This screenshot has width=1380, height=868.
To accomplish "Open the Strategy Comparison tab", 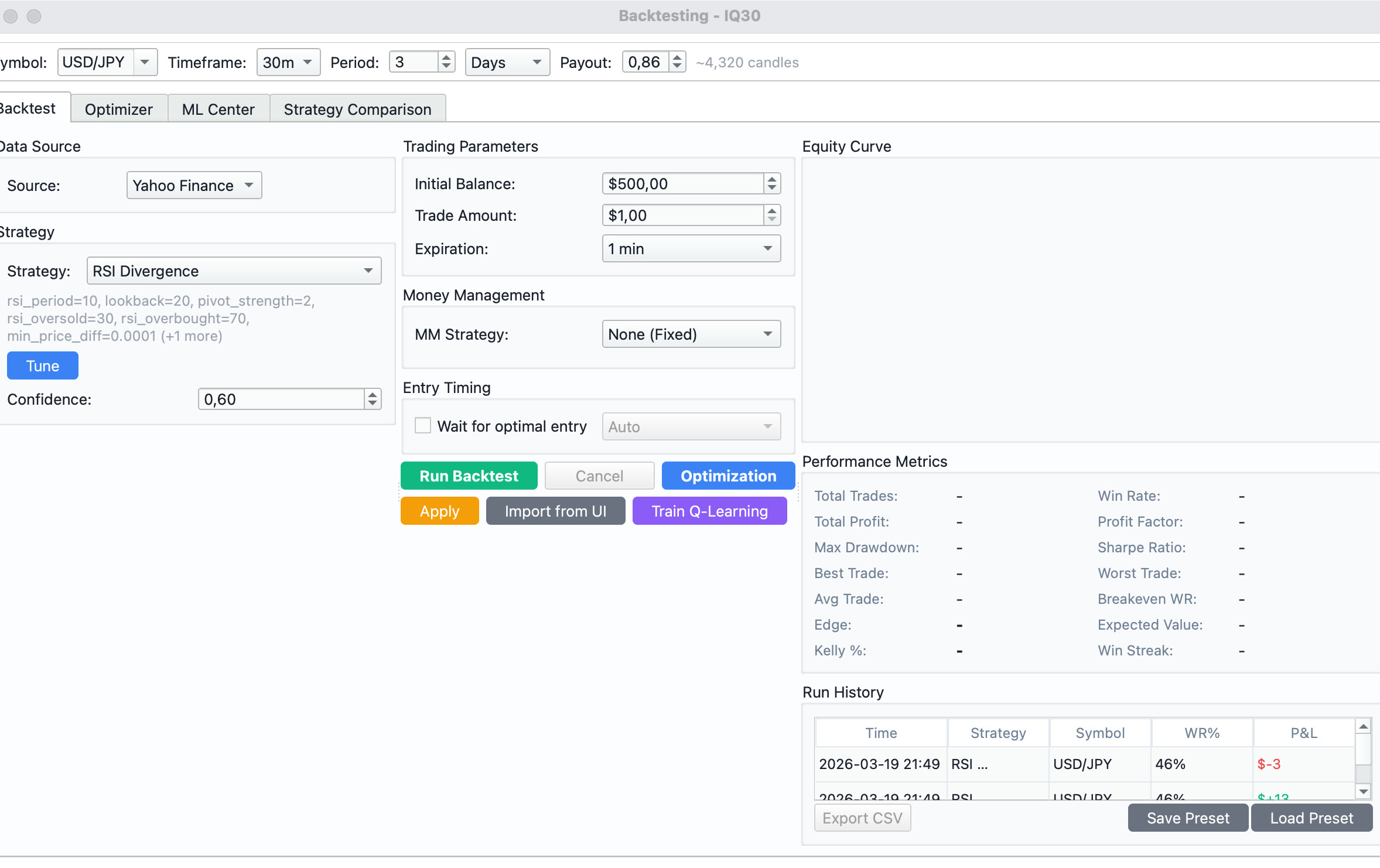I will coord(358,110).
